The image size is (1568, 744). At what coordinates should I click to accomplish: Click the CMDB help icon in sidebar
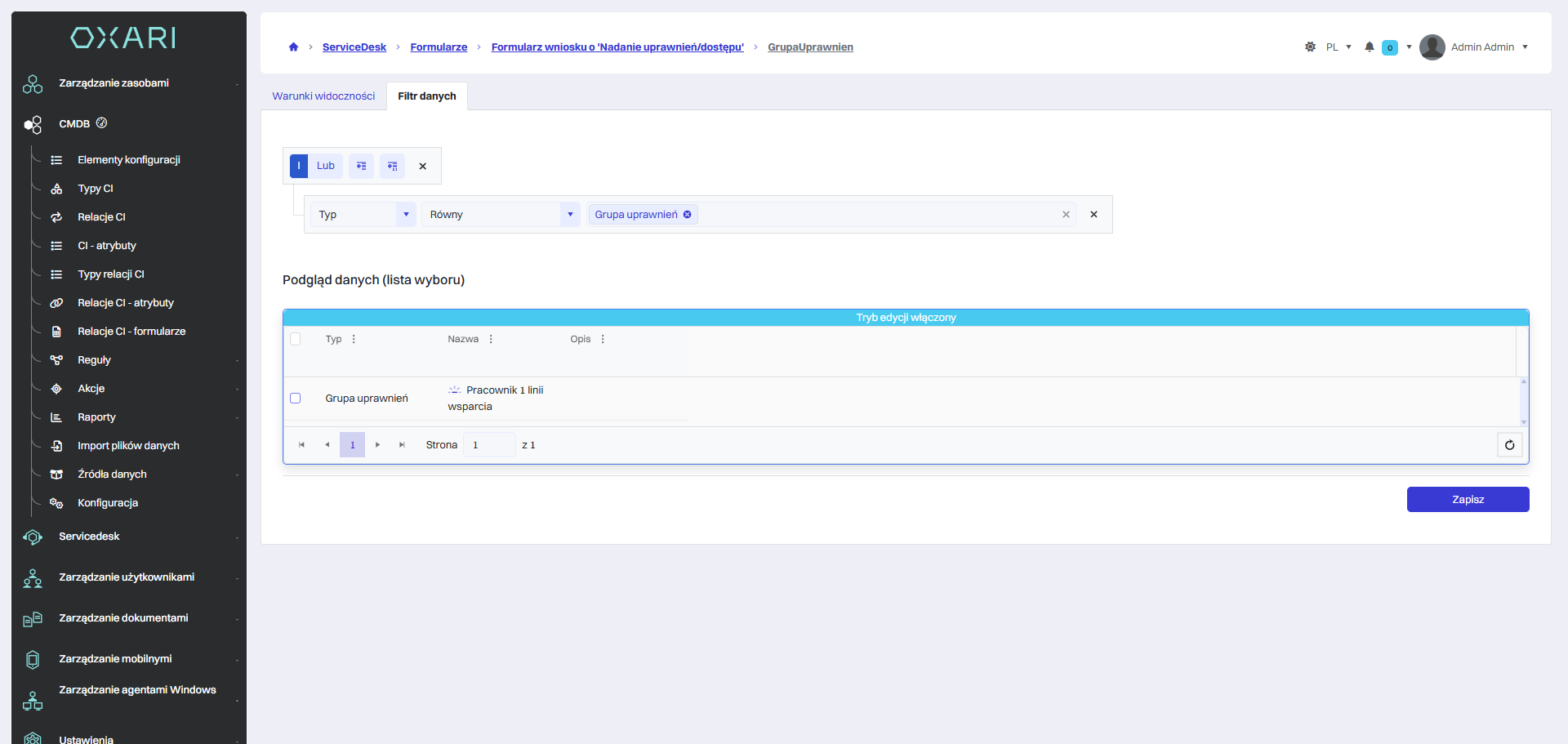[102, 123]
